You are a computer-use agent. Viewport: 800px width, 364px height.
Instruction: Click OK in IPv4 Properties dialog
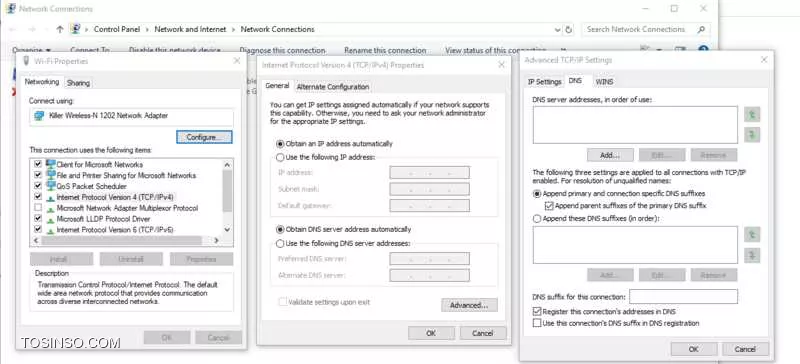(431, 333)
